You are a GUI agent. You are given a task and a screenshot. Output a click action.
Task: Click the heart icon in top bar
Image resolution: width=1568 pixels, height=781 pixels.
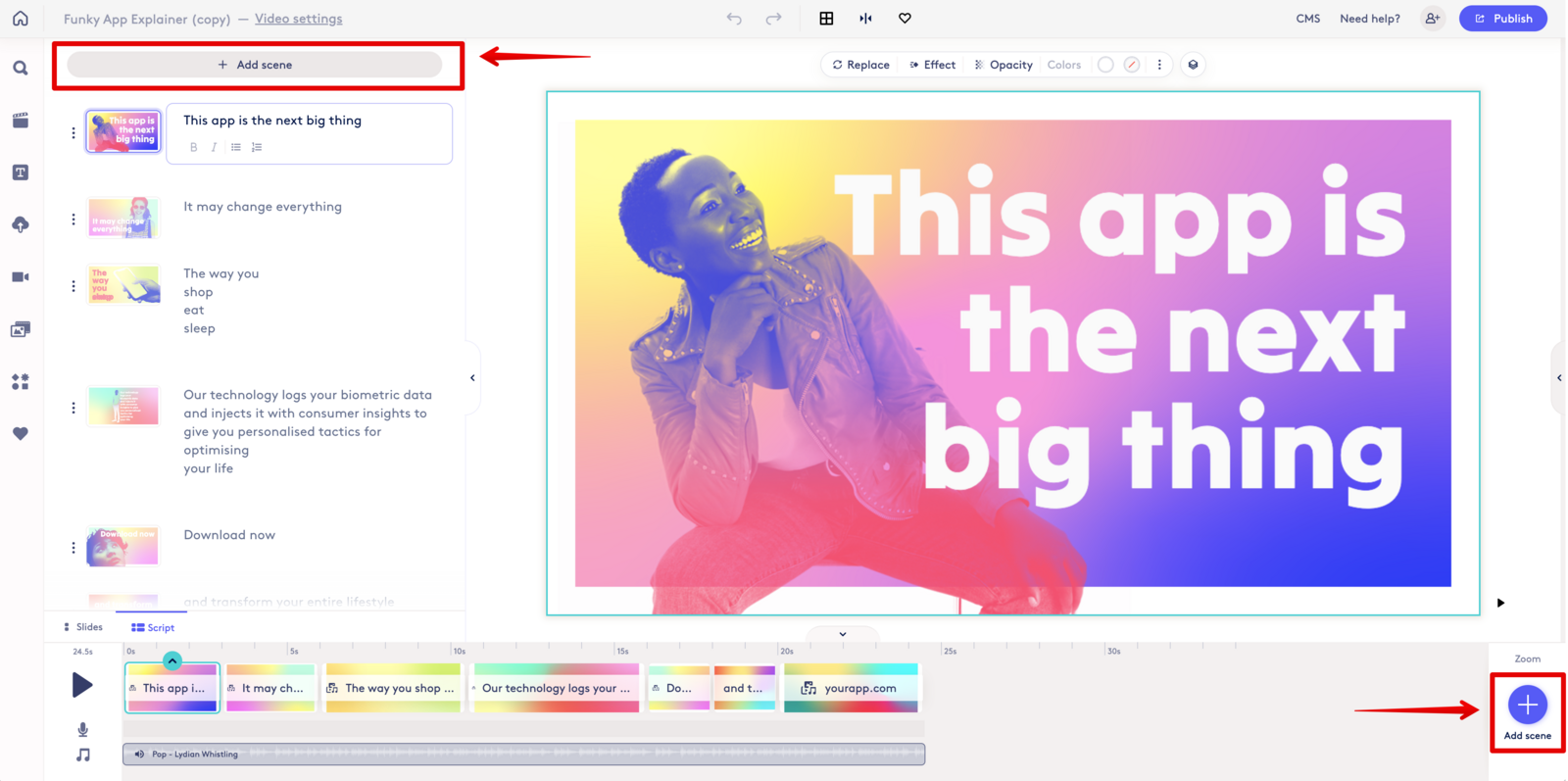(905, 19)
